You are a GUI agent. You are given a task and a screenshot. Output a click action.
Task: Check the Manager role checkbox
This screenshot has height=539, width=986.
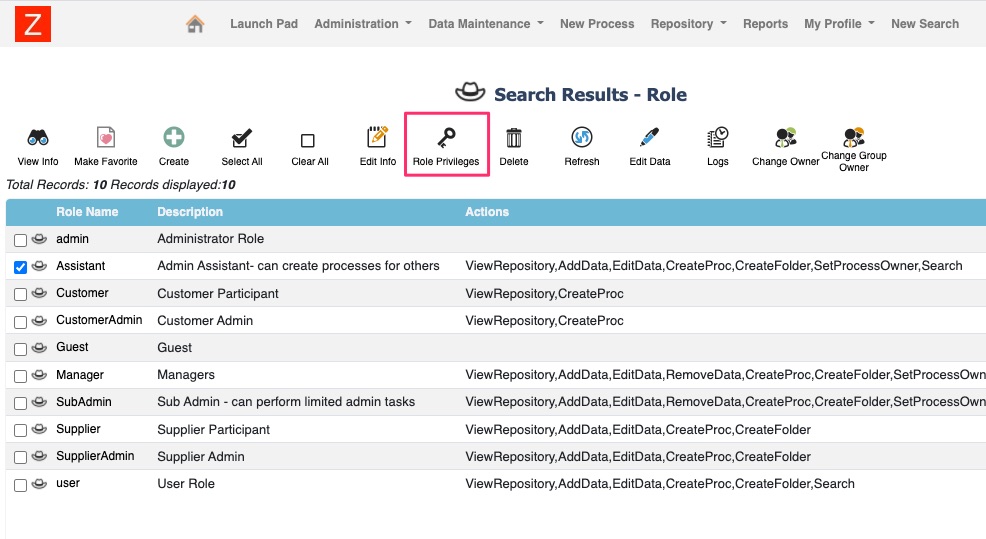pos(20,376)
